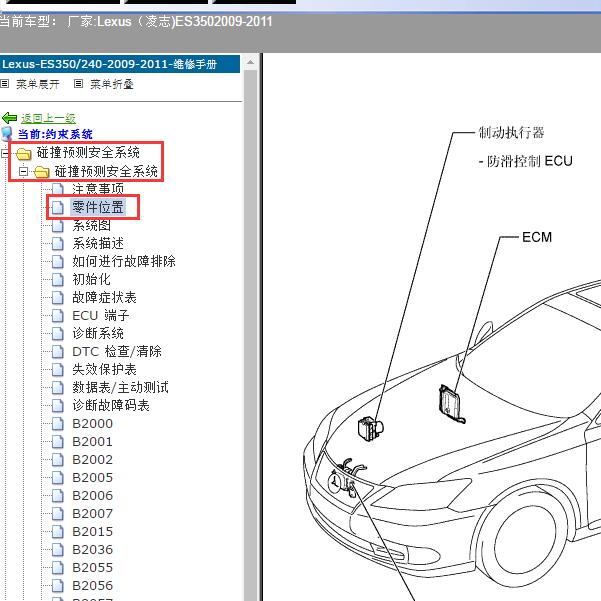Screen dimensions: 601x601
Task: Open trouble code B2055
Action: (x=92, y=568)
